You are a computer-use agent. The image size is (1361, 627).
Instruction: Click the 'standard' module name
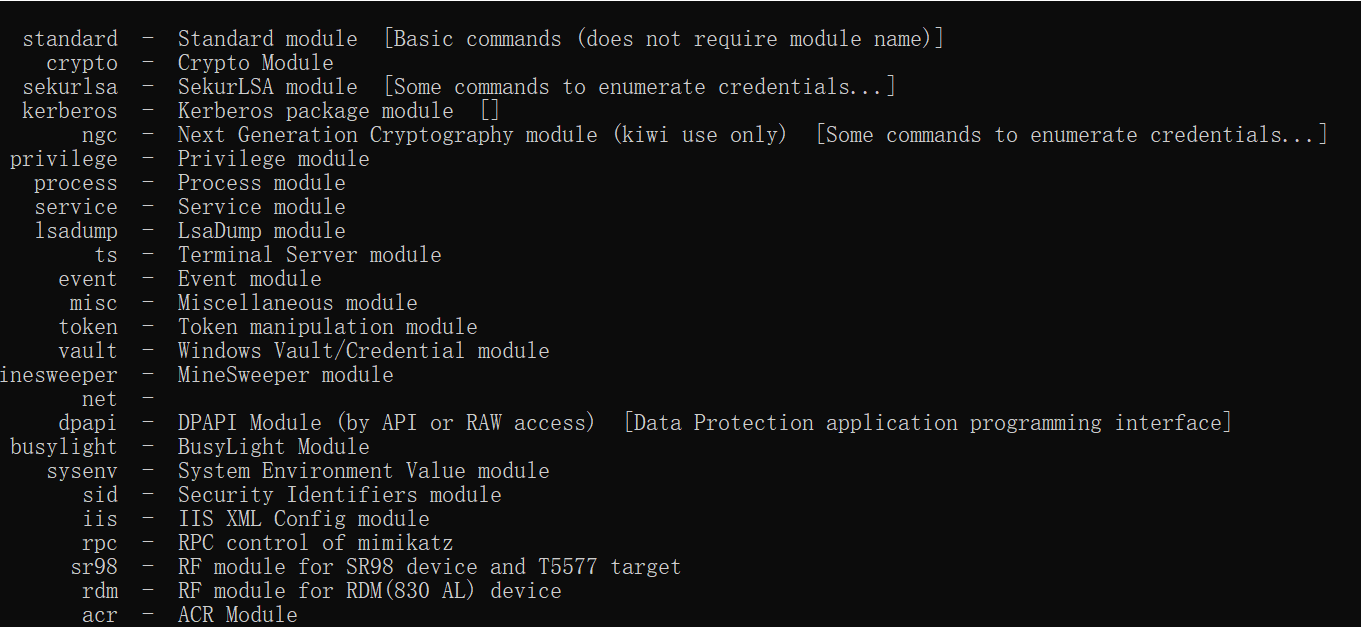click(70, 39)
